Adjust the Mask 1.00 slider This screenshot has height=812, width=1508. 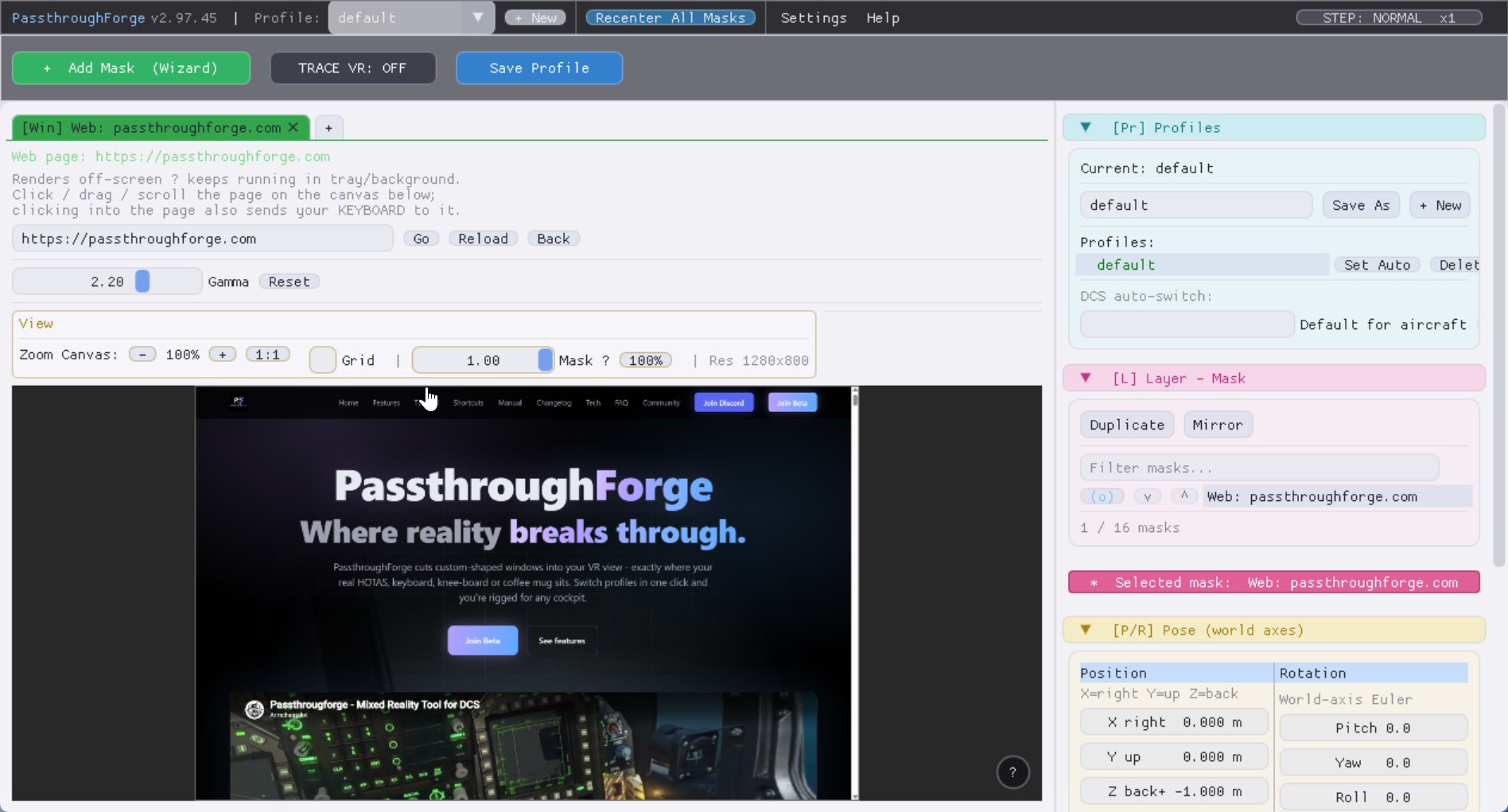(483, 360)
